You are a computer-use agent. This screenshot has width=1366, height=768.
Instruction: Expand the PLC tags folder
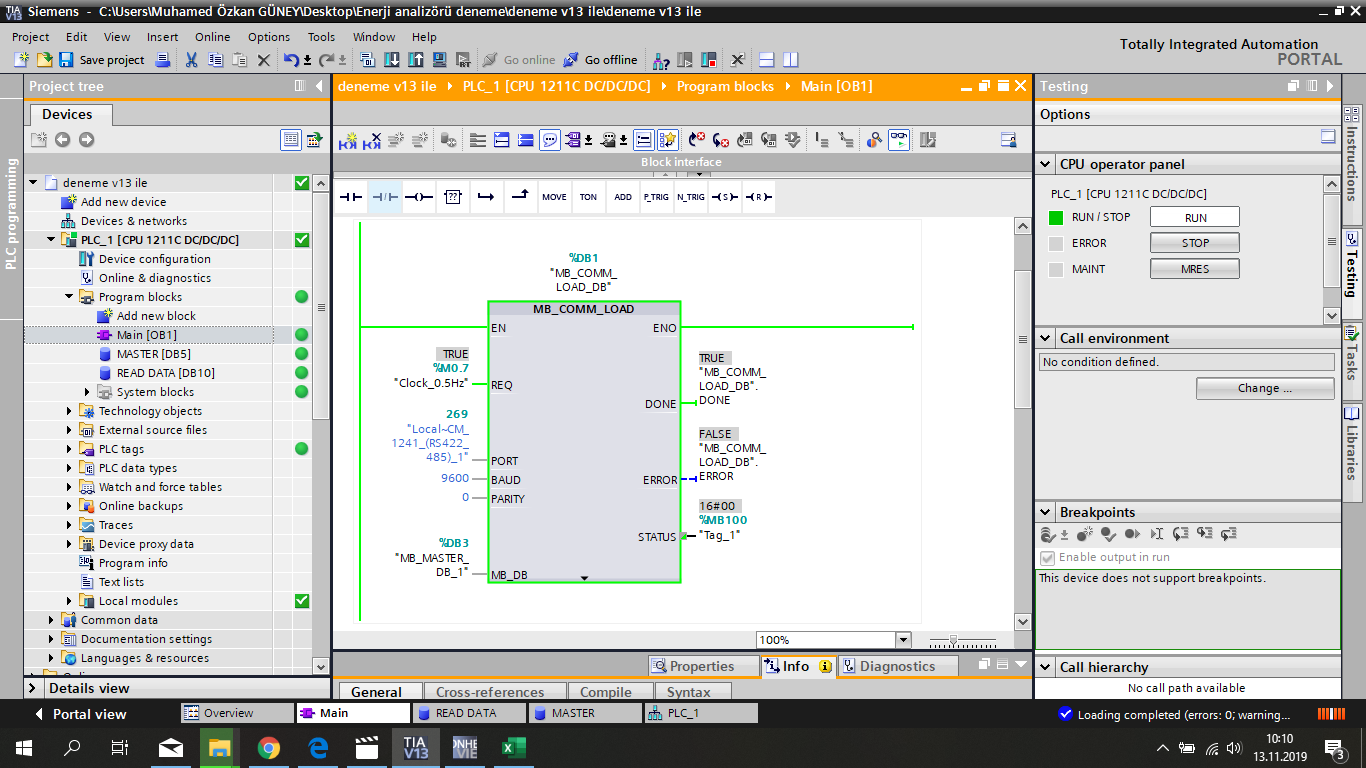click(70, 449)
